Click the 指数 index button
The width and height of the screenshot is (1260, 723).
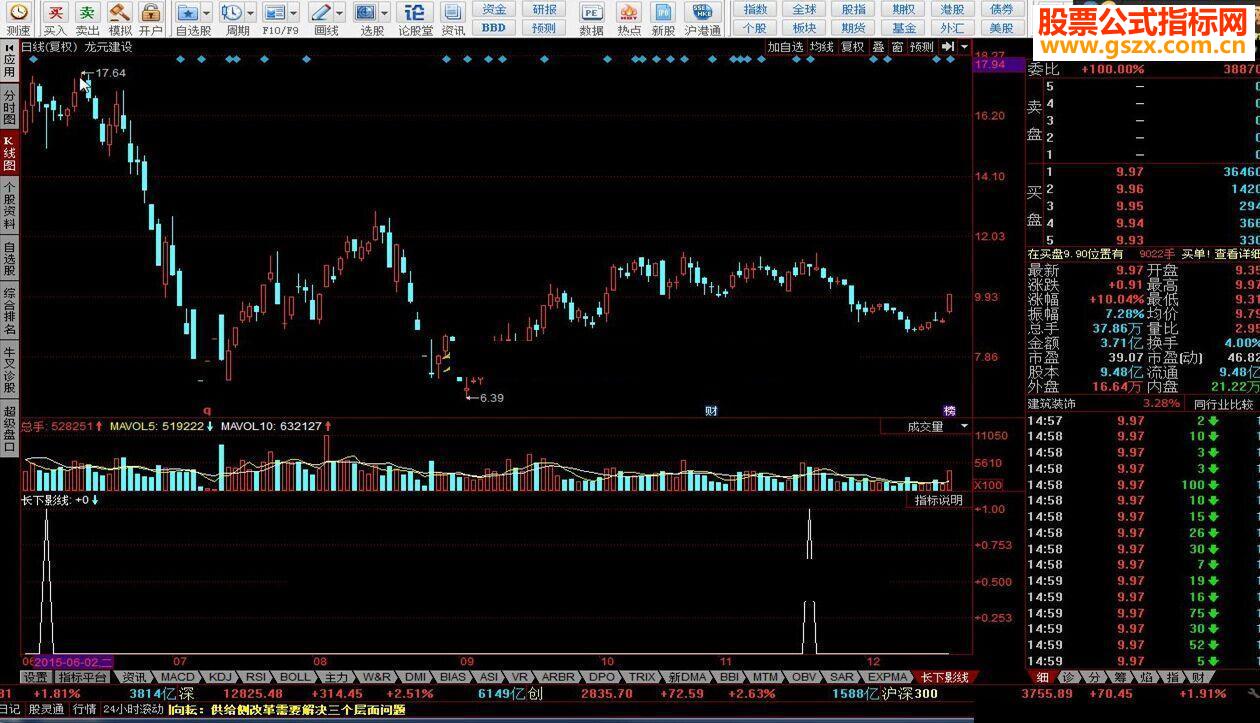756,9
